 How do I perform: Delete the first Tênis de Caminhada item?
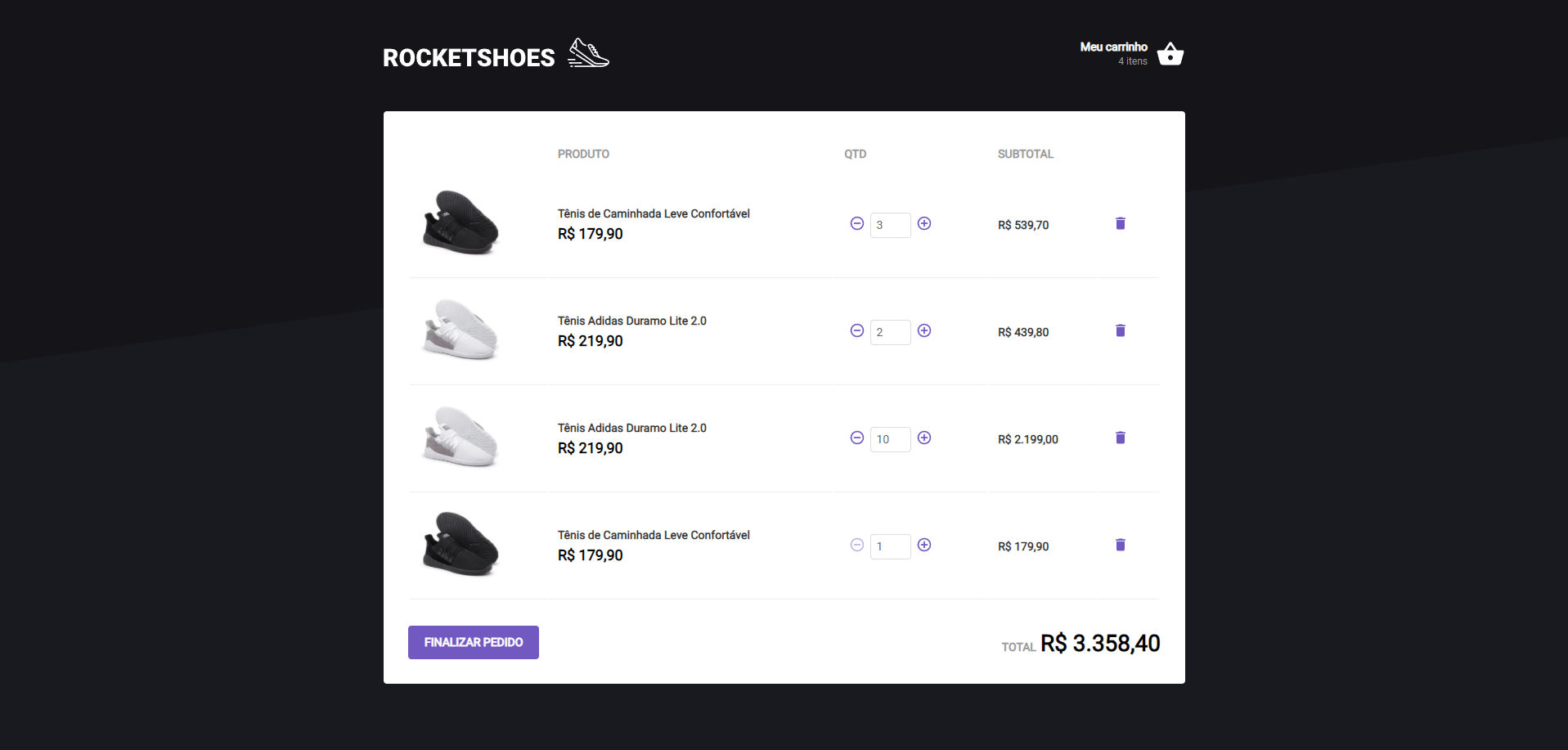pyautogui.click(x=1120, y=223)
